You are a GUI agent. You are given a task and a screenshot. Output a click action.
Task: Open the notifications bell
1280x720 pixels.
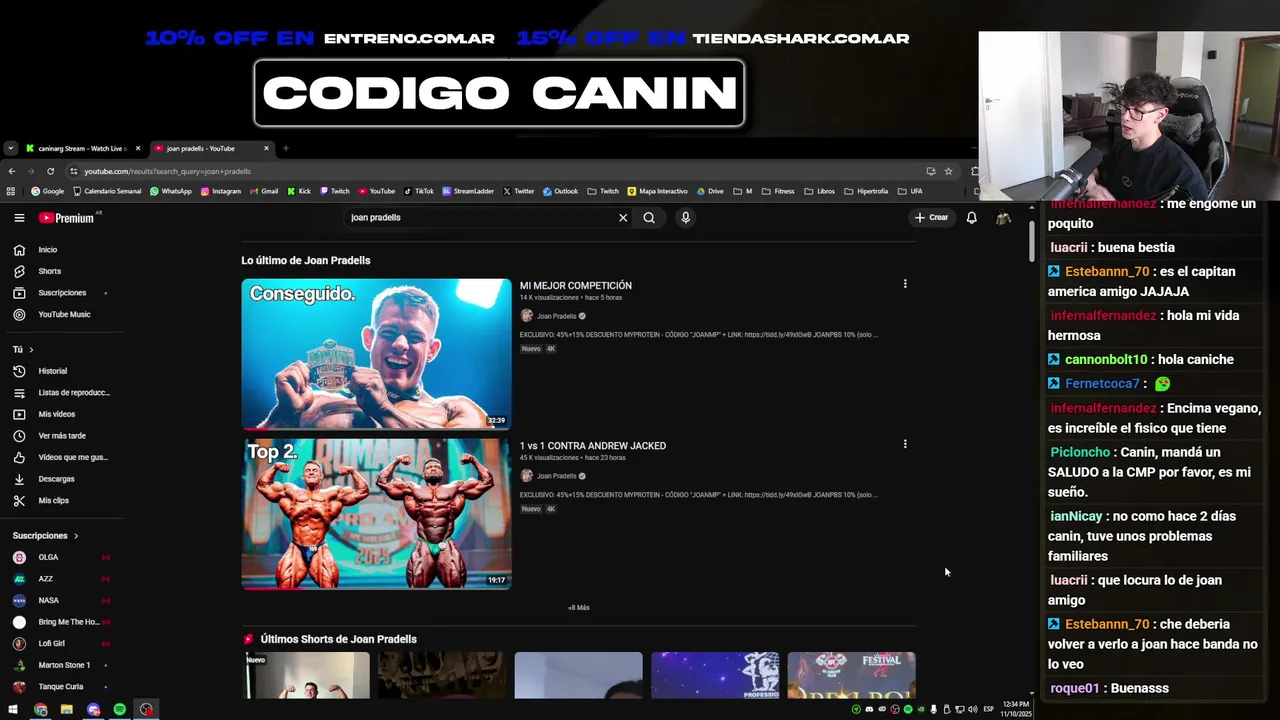pyautogui.click(x=971, y=217)
